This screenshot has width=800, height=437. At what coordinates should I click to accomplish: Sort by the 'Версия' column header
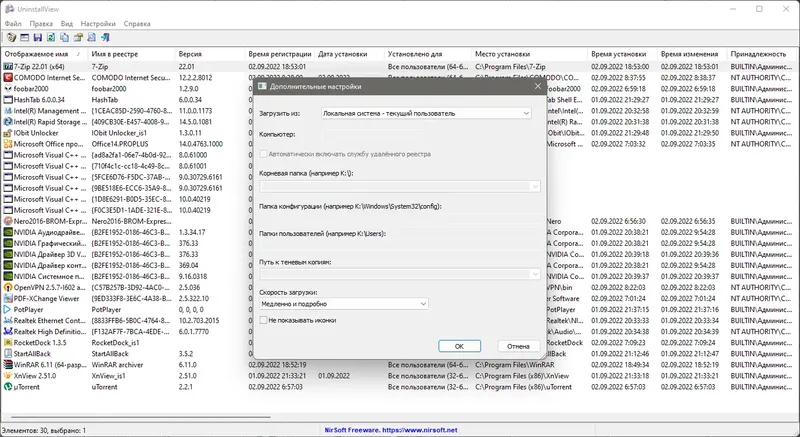(x=210, y=54)
